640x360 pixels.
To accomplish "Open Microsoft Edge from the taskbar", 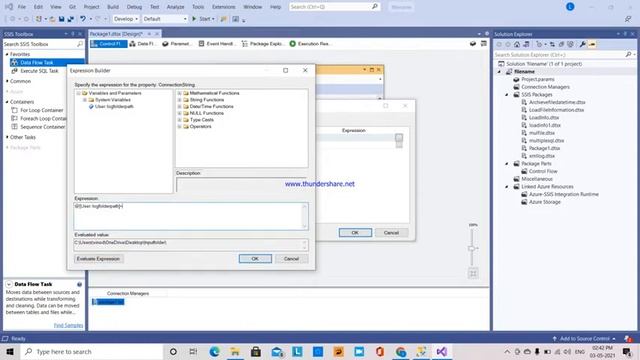I will tap(214, 351).
